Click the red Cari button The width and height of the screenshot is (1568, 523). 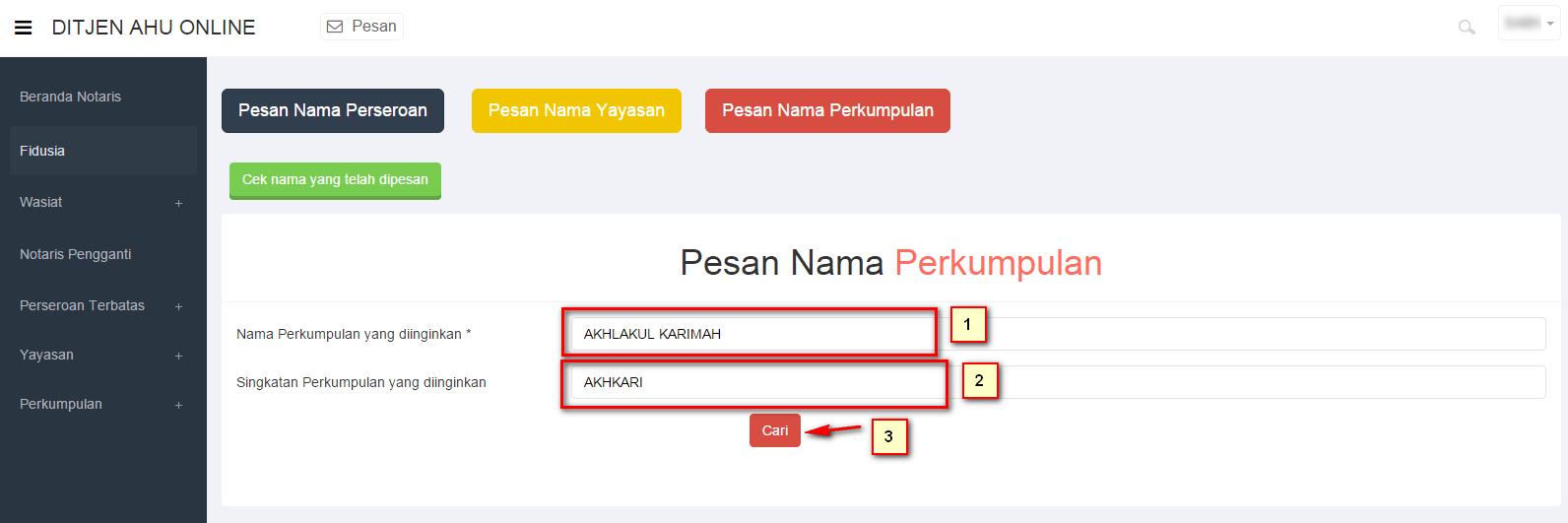(x=775, y=430)
